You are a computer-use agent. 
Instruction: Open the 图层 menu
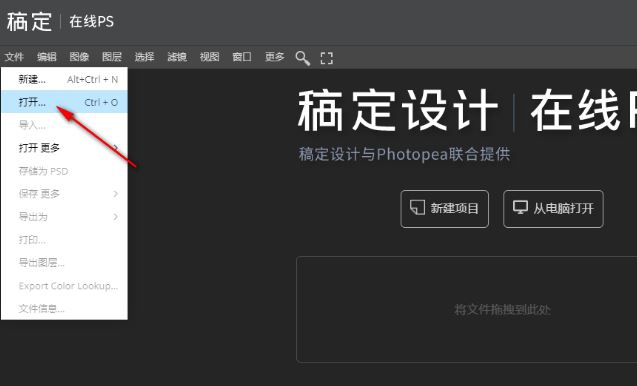112,57
